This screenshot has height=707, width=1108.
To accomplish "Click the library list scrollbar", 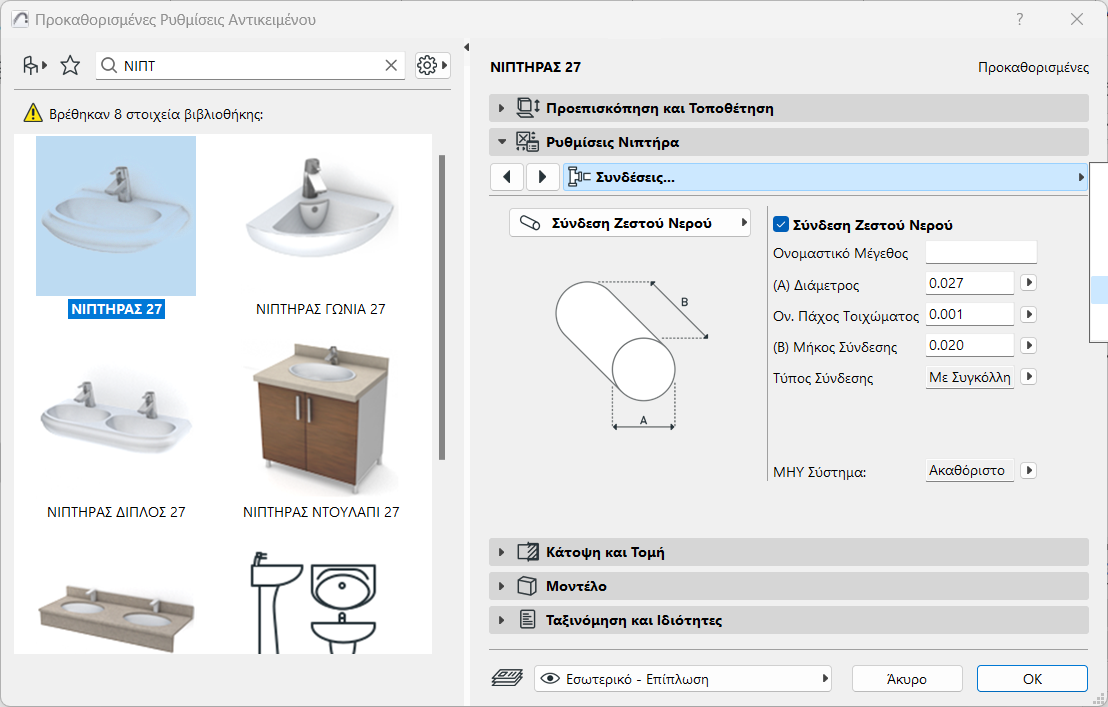I will 442,307.
